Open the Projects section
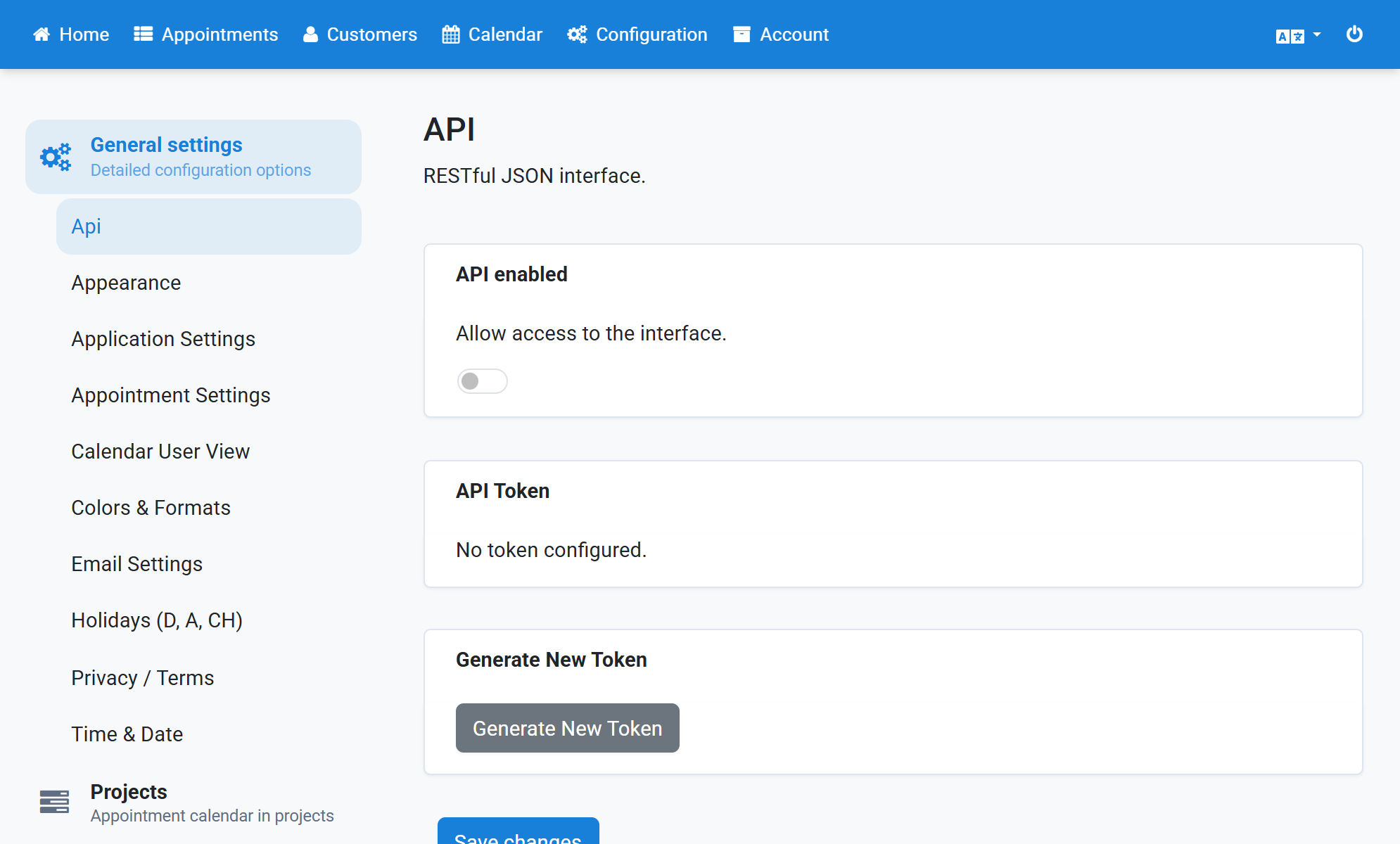 point(193,802)
